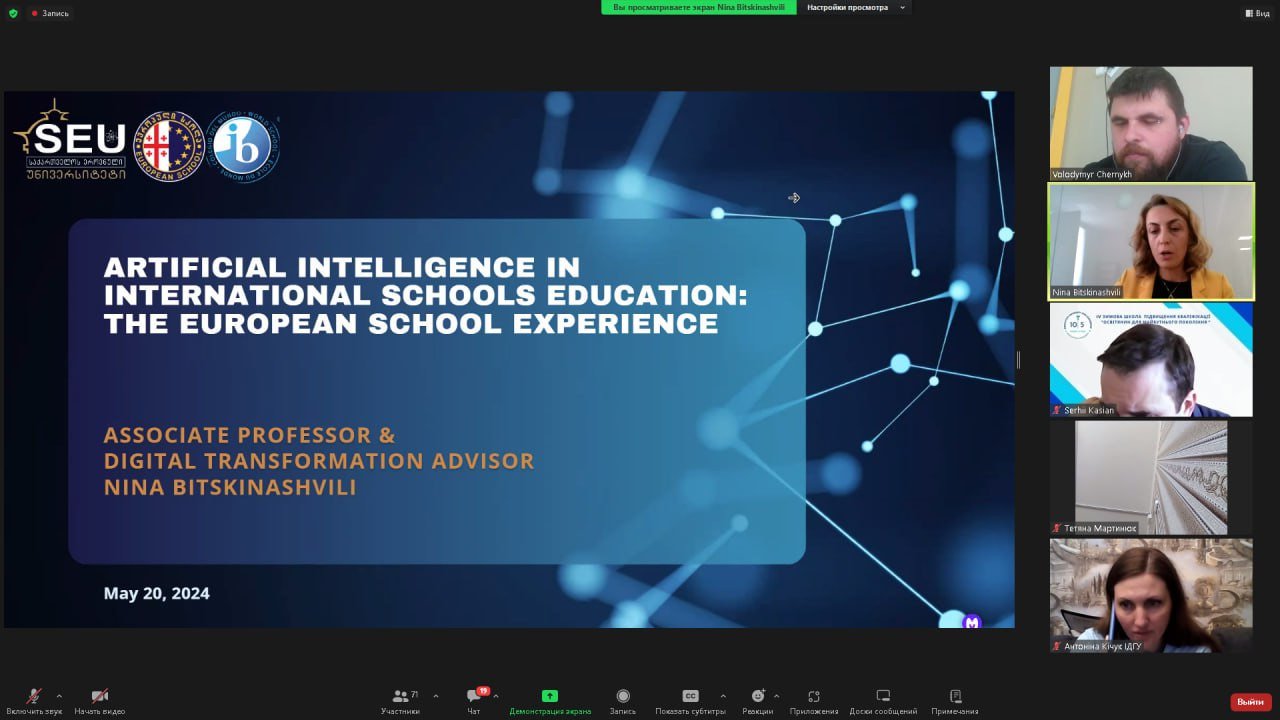The height and width of the screenshot is (720, 1280).
Task: Open the Настройки просмотра dropdown
Action: (x=856, y=7)
